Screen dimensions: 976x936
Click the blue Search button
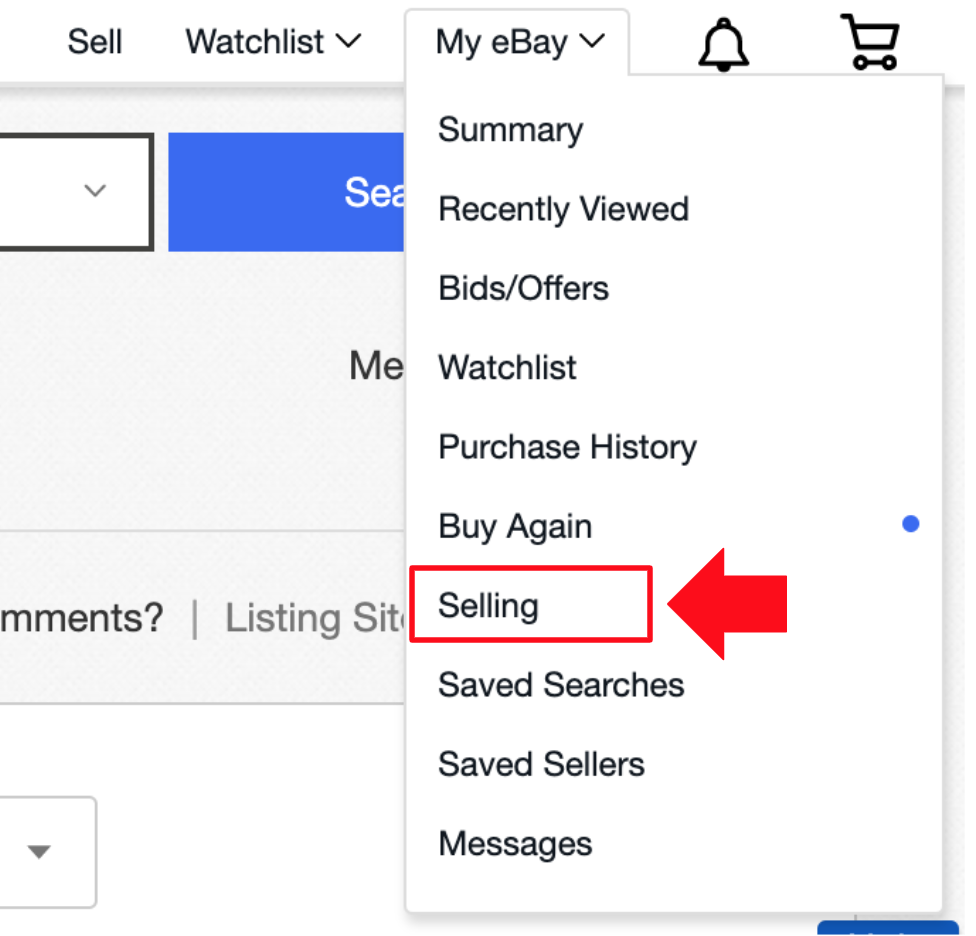click(x=286, y=192)
